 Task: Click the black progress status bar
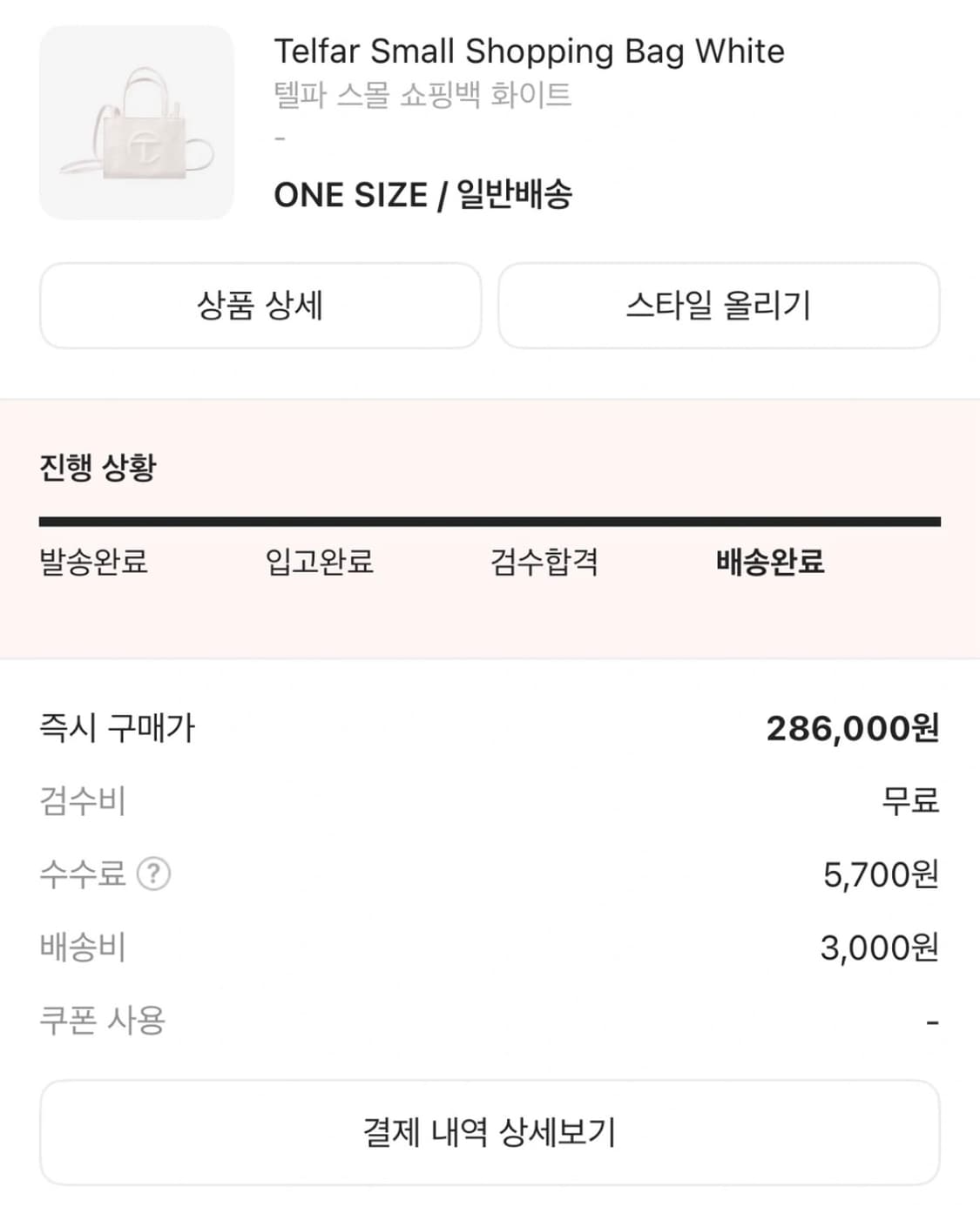(x=490, y=522)
